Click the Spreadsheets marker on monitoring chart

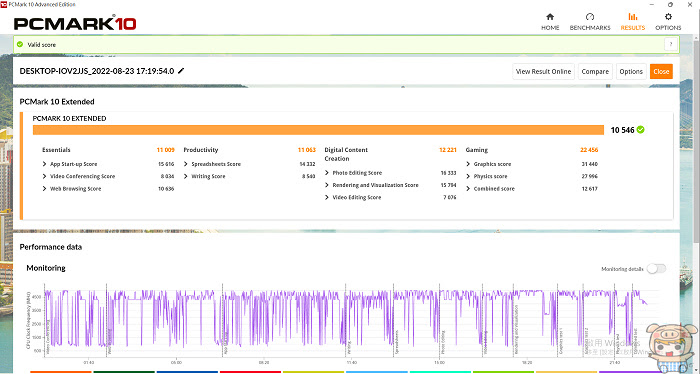click(397, 342)
